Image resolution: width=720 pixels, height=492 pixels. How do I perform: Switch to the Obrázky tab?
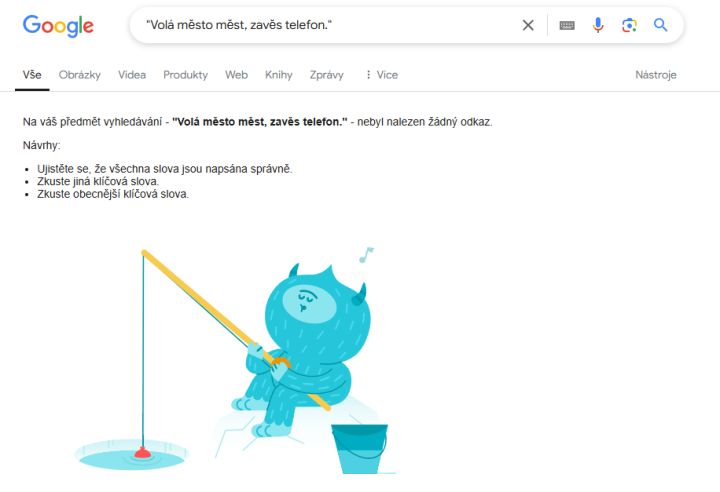point(79,75)
